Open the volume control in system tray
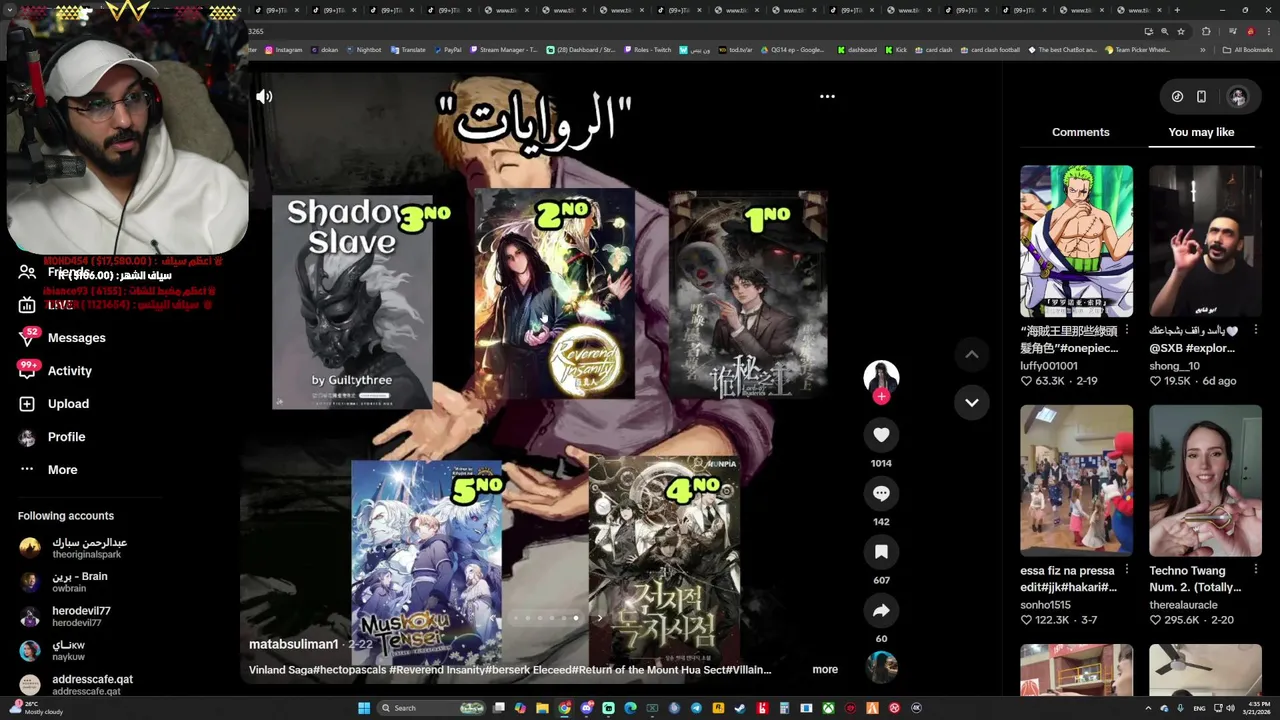Screen dimensions: 1280x720 (x=1230, y=708)
